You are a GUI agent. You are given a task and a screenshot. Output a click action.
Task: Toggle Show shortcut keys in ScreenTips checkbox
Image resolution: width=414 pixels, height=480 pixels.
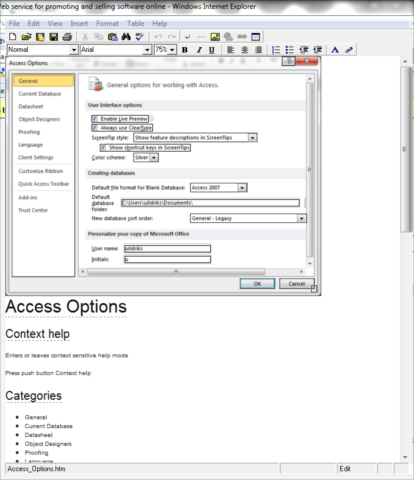click(x=103, y=147)
